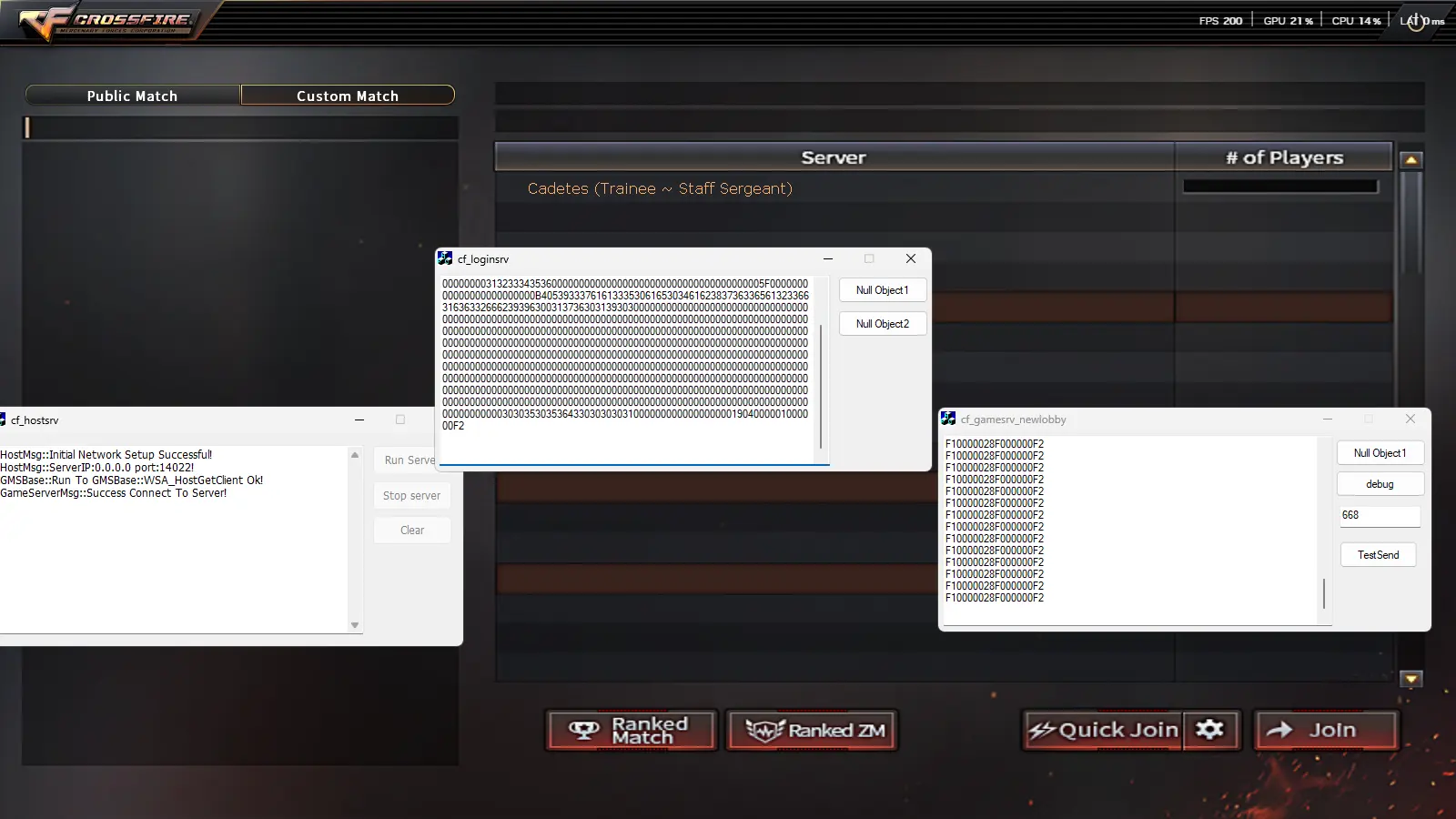Image resolution: width=1456 pixels, height=819 pixels.
Task: Minimize the cf_hostsrv window
Action: (359, 420)
